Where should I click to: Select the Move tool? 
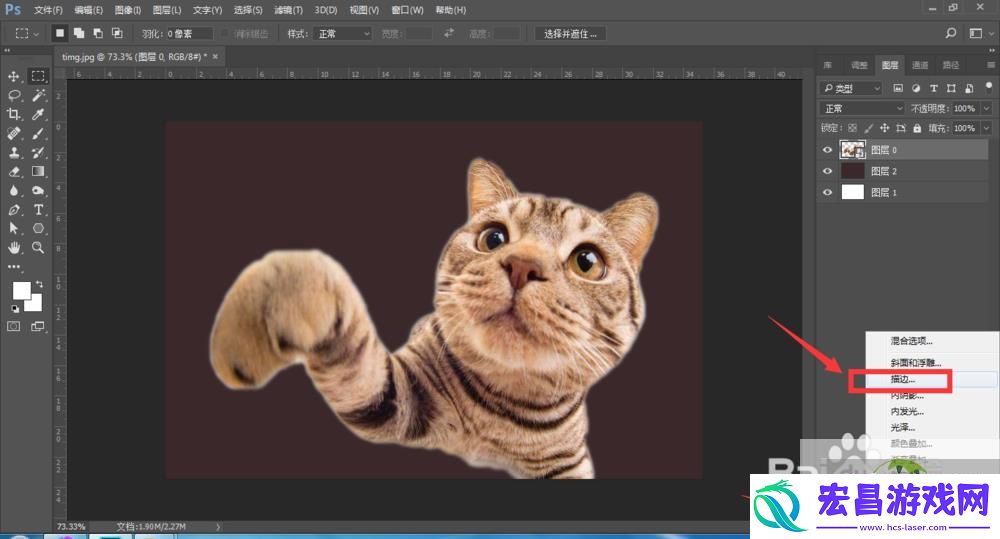click(13, 77)
